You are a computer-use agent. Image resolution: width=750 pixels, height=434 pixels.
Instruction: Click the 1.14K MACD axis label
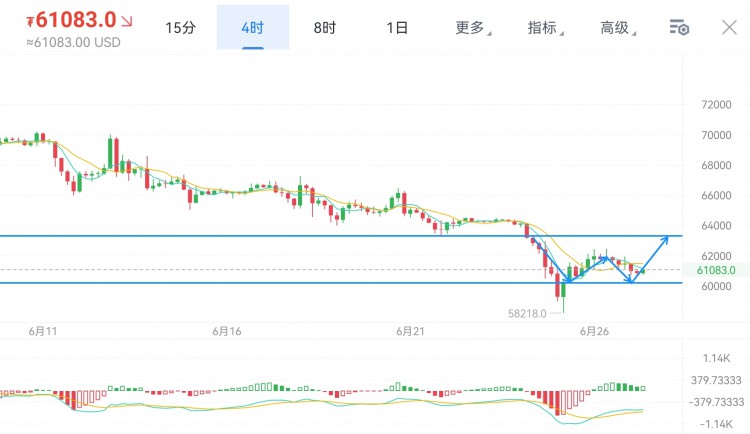716,358
